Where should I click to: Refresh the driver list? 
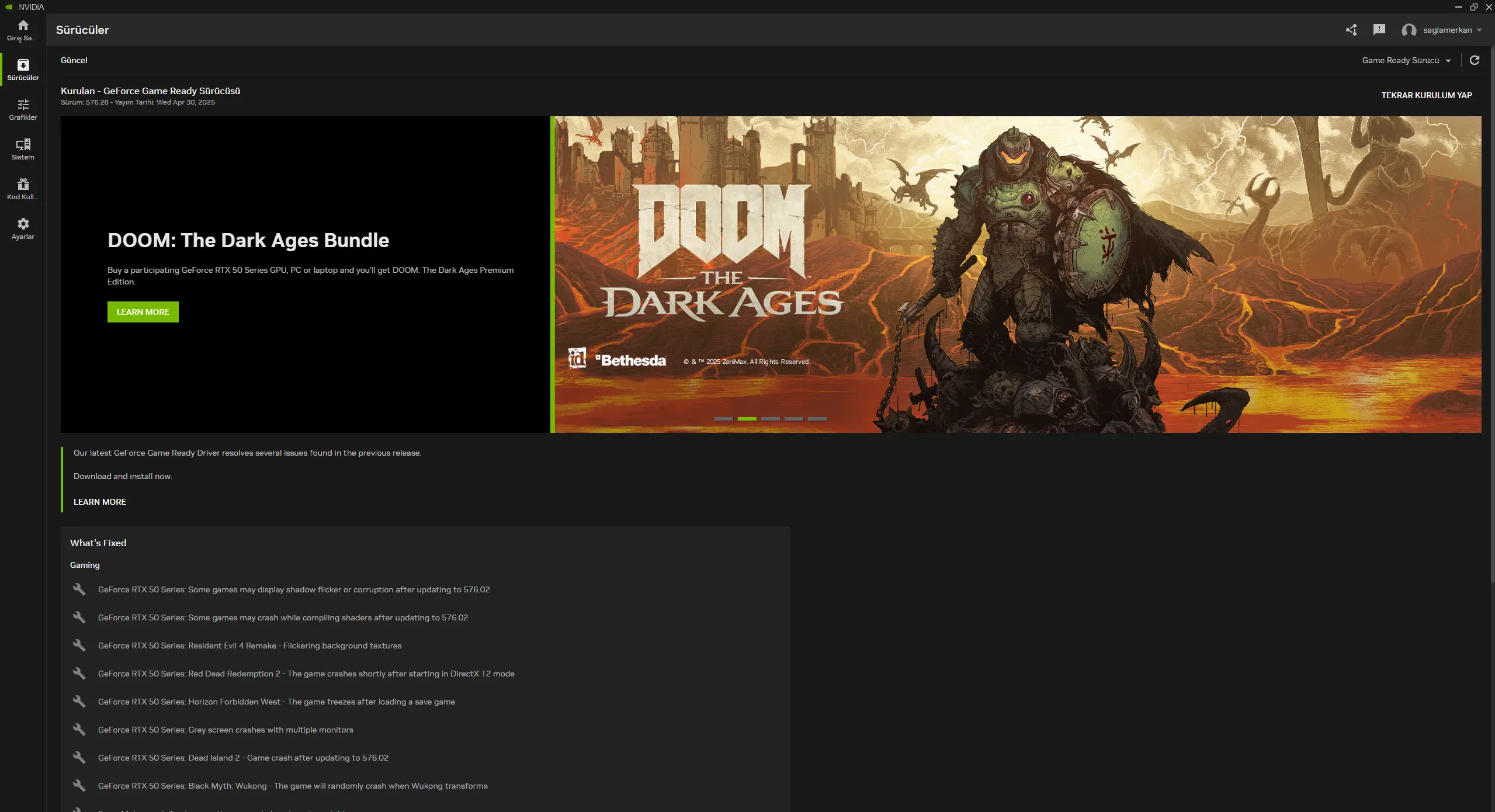click(x=1475, y=60)
